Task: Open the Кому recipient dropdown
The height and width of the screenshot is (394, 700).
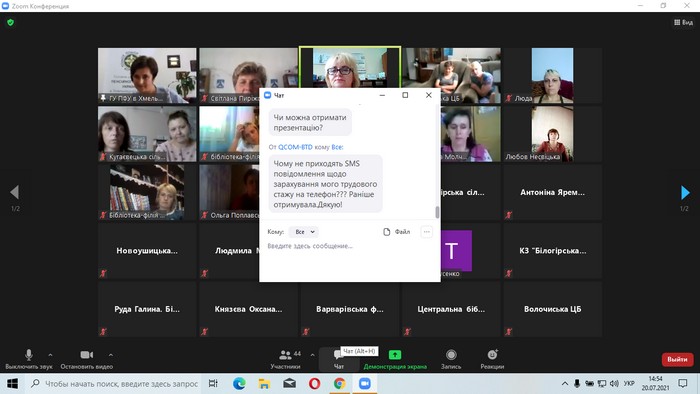Action: [x=304, y=232]
